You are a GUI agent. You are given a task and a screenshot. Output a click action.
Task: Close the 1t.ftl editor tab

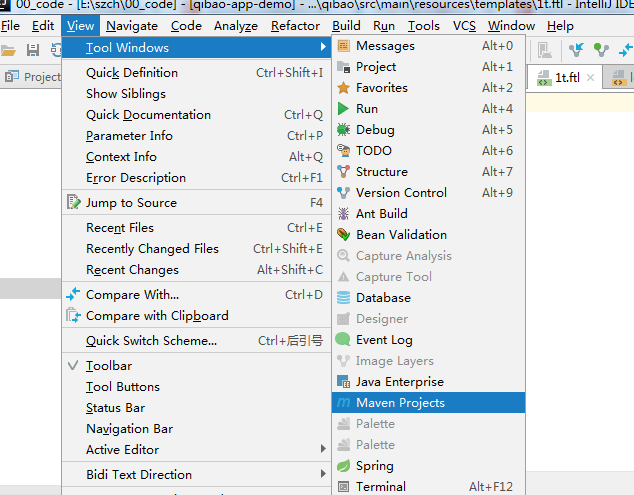590,77
